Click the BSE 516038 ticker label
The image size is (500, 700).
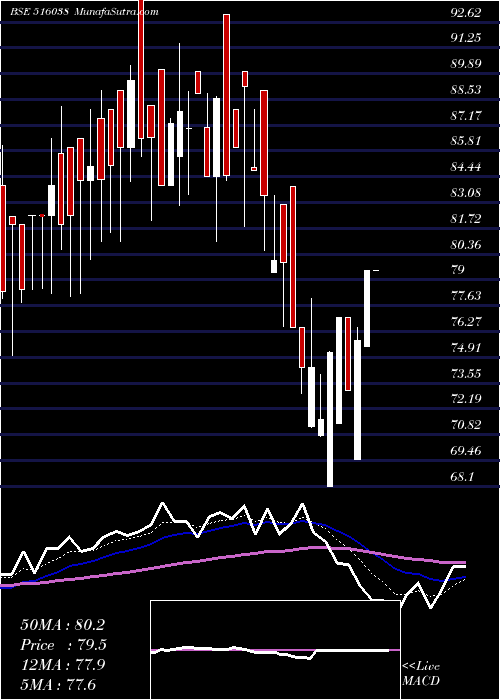(x=39, y=12)
